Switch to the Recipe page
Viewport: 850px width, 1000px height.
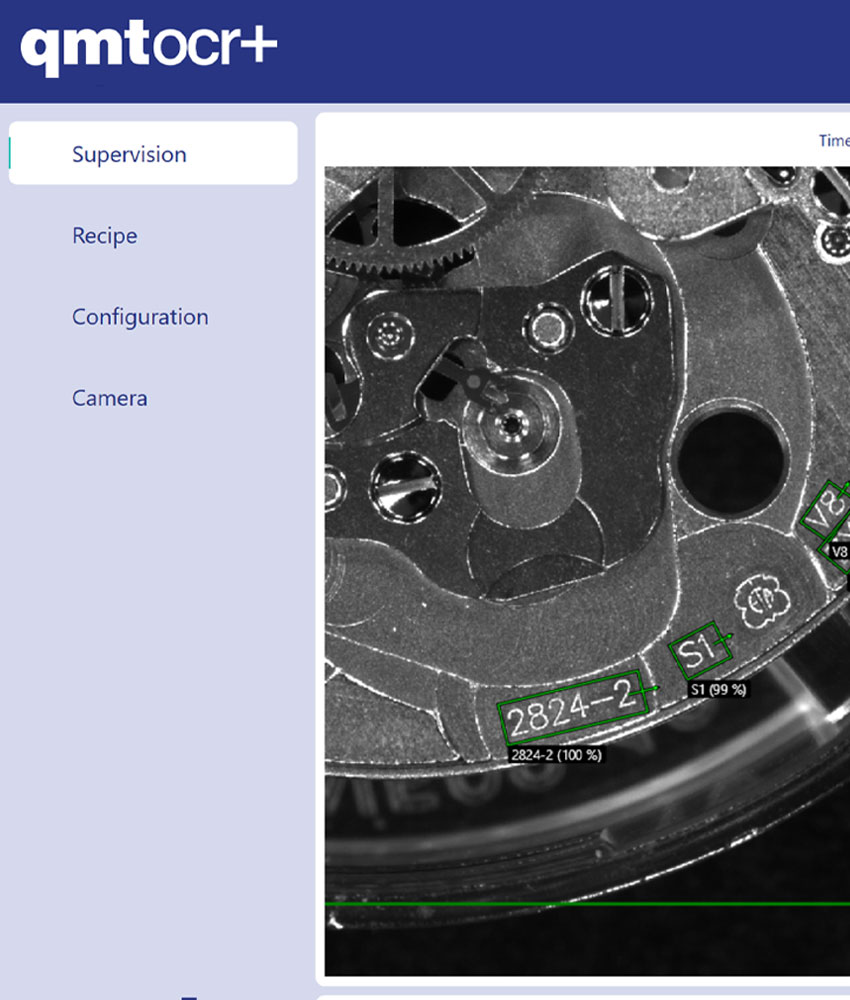coord(105,236)
